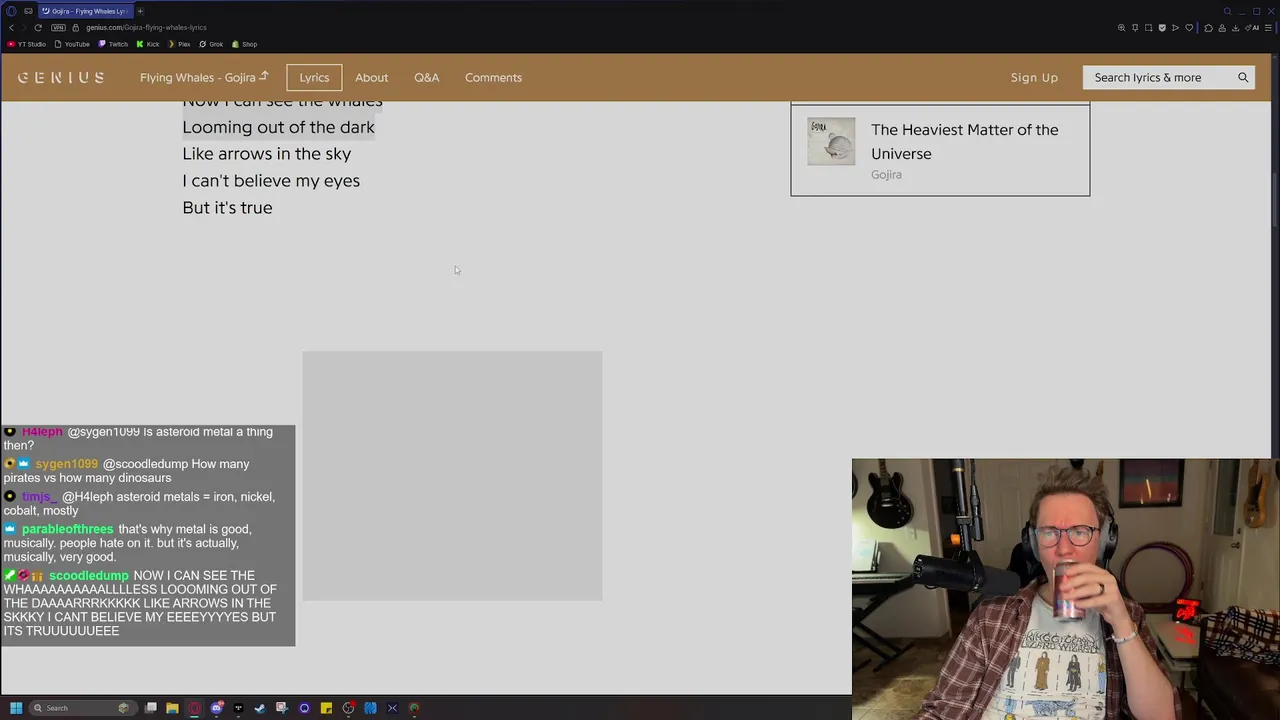Open the Q&A tab
Screen dimensions: 1280x720
coord(427,77)
